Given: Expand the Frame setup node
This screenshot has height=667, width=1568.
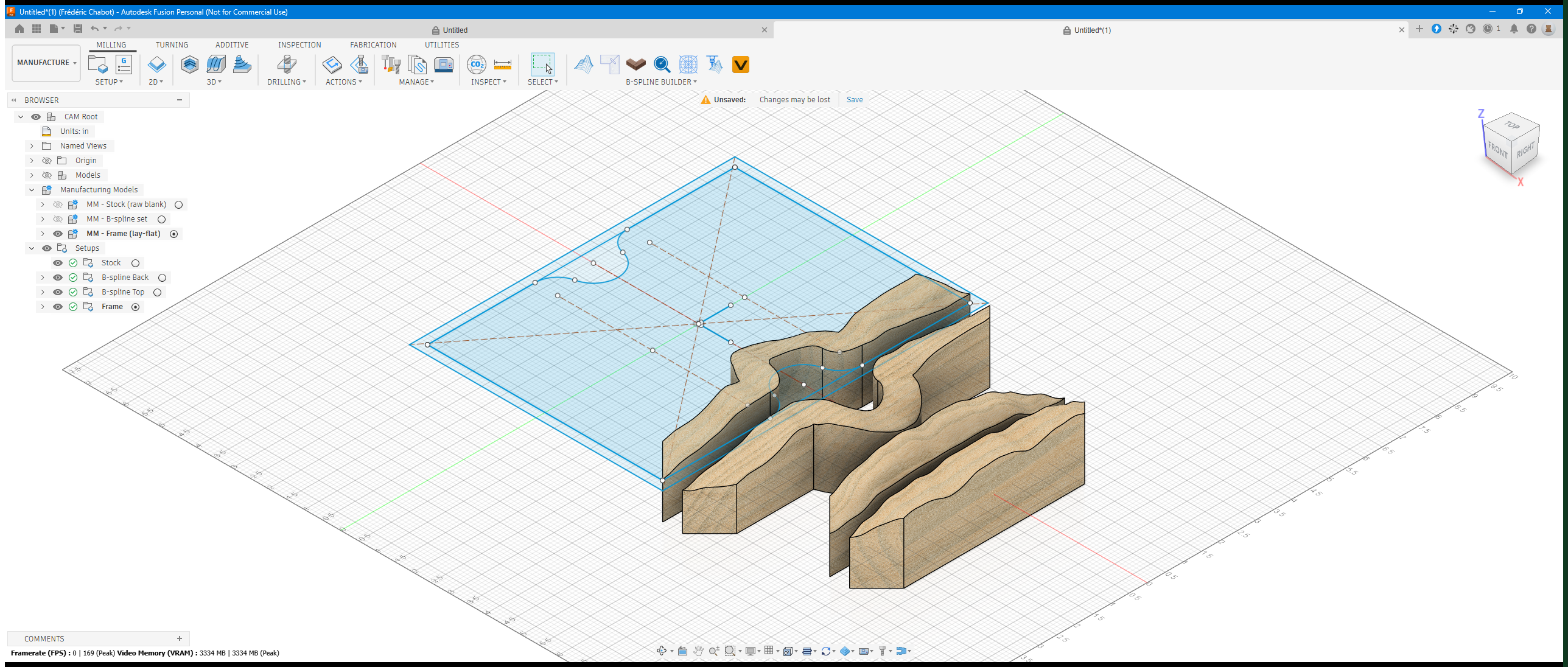Looking at the screenshot, I should [43, 307].
